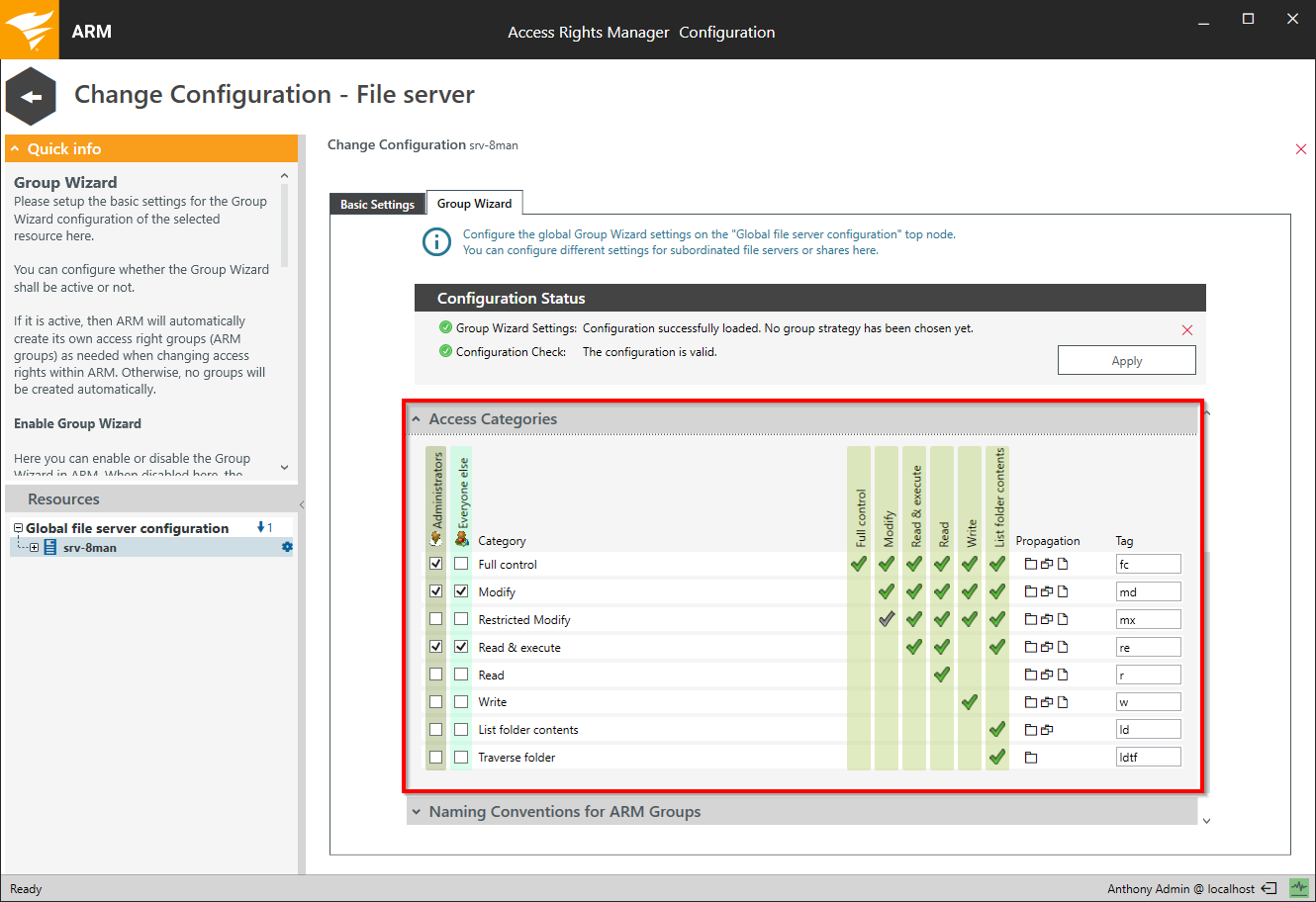Select the Group Wizard tab
This screenshot has height=902, width=1316.
pyautogui.click(x=474, y=203)
